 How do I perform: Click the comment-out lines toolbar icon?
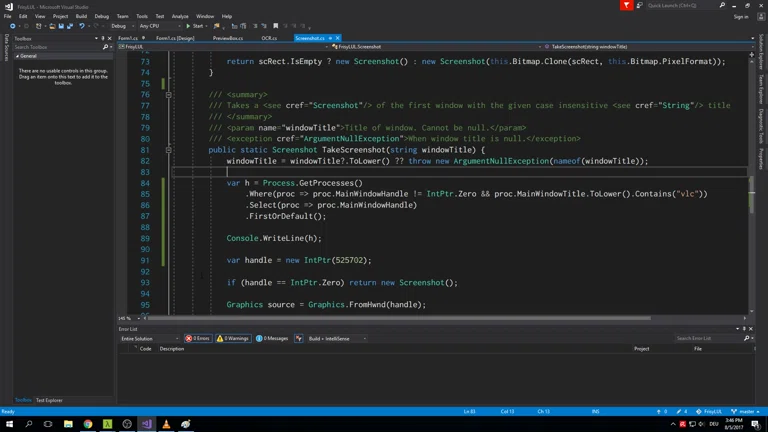[255, 26]
